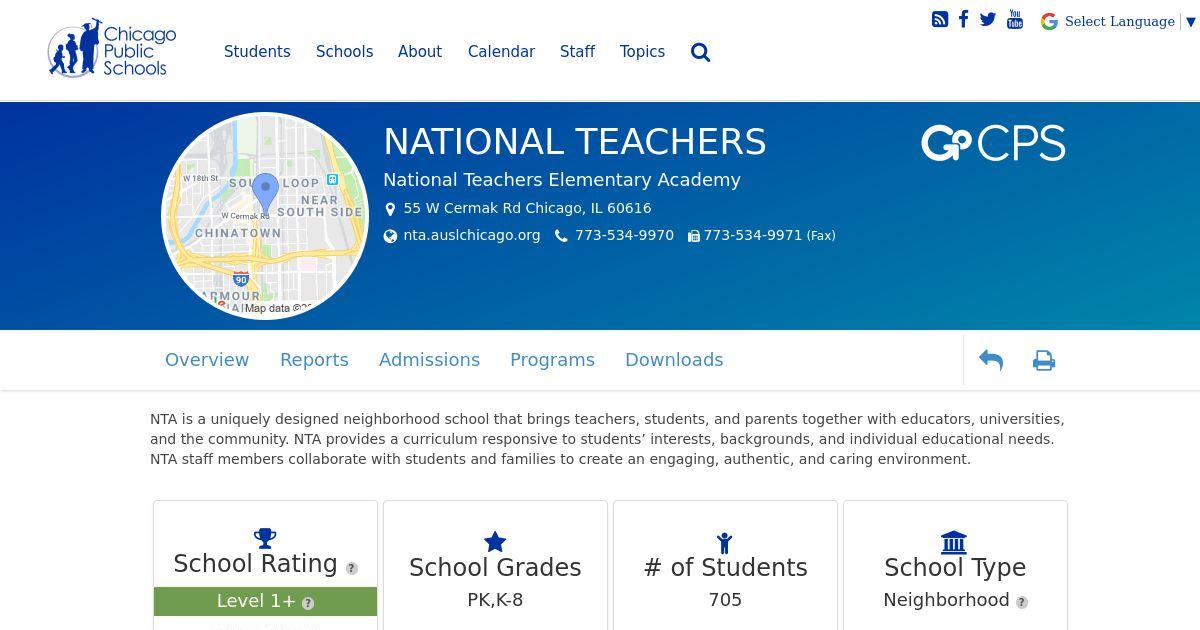
Task: Open the Staff menu
Action: coord(577,52)
